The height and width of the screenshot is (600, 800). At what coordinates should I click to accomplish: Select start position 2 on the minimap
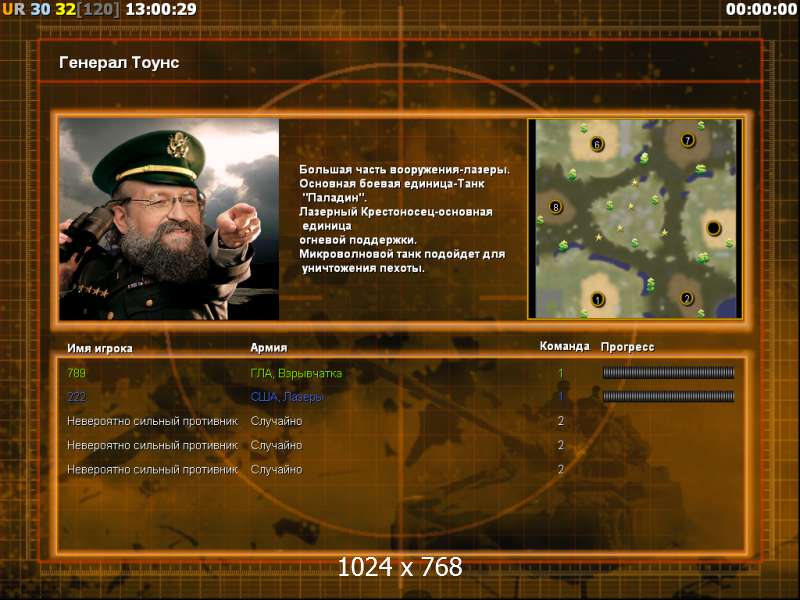687,298
